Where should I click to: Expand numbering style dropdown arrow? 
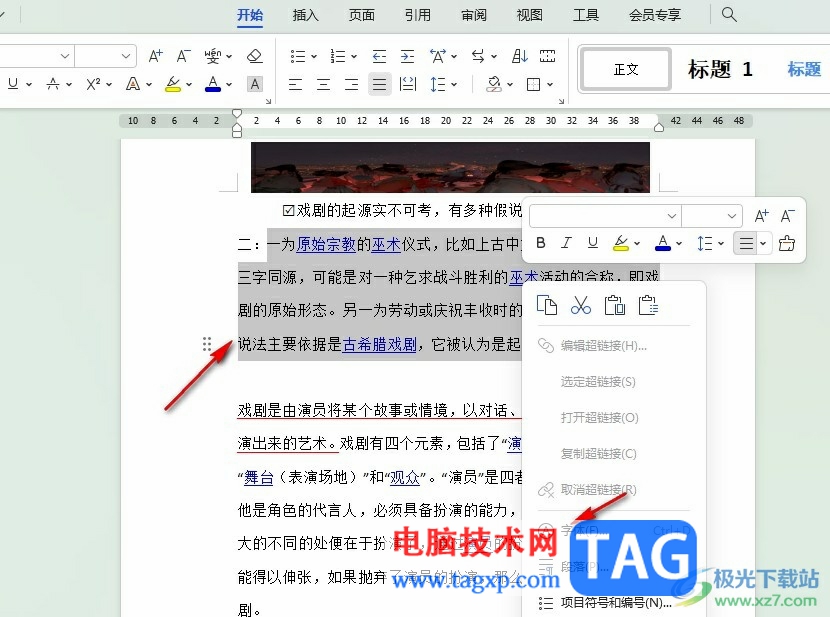[x=354, y=56]
